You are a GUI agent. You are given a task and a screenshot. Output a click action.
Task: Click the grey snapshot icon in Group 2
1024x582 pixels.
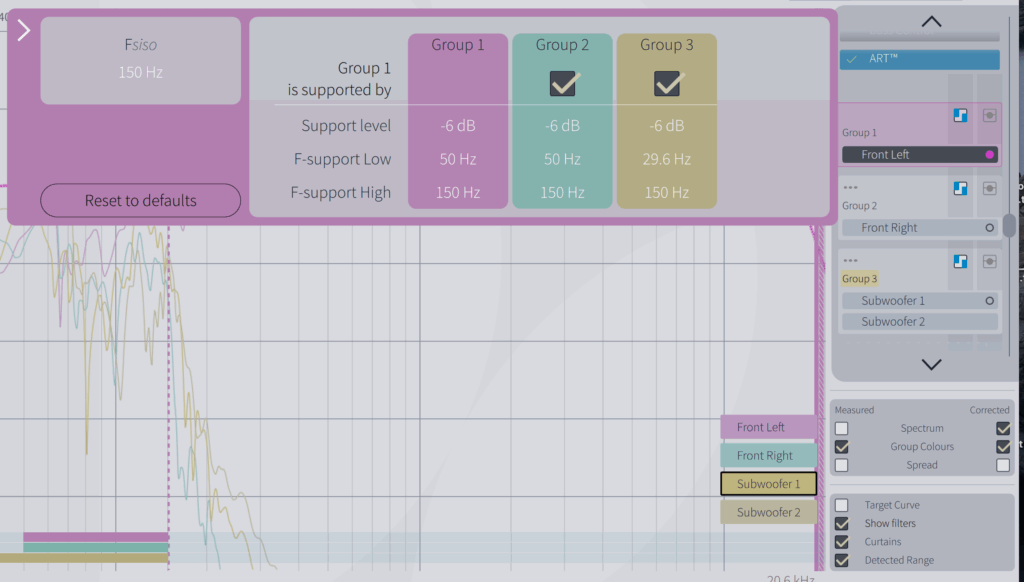click(x=988, y=188)
